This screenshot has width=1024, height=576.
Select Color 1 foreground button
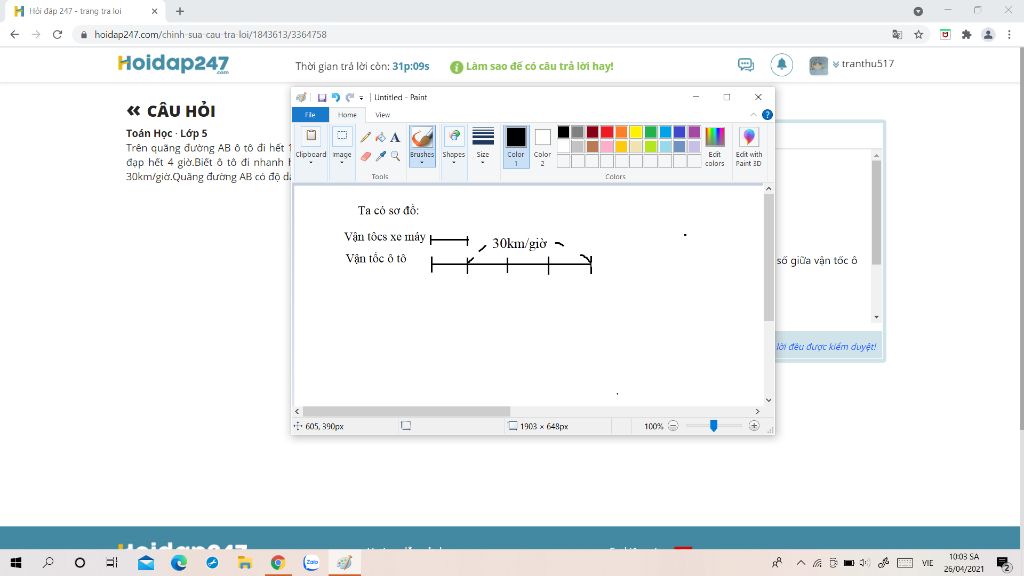pyautogui.click(x=516, y=146)
